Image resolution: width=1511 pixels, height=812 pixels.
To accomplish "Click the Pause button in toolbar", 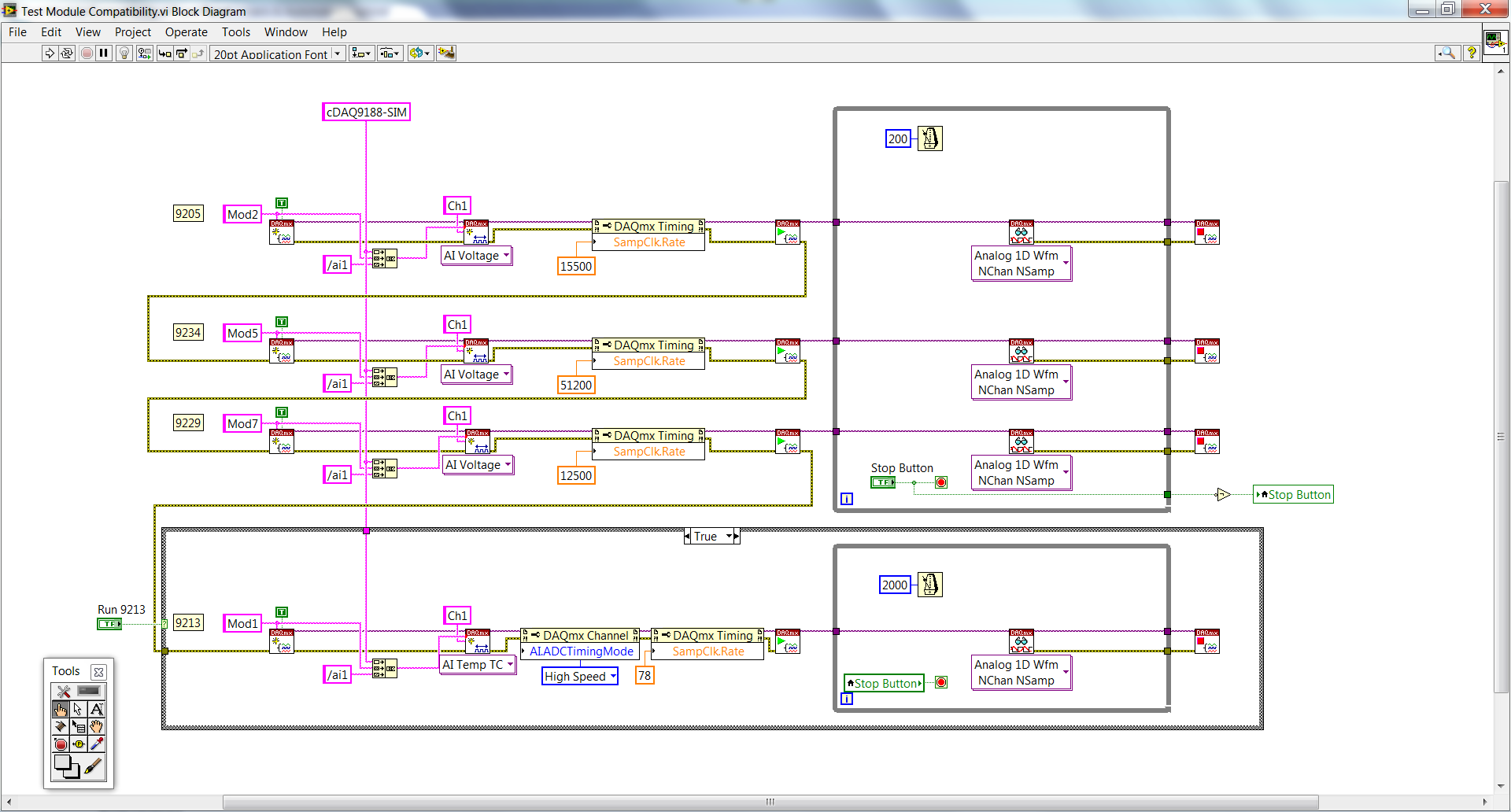I will (x=104, y=53).
